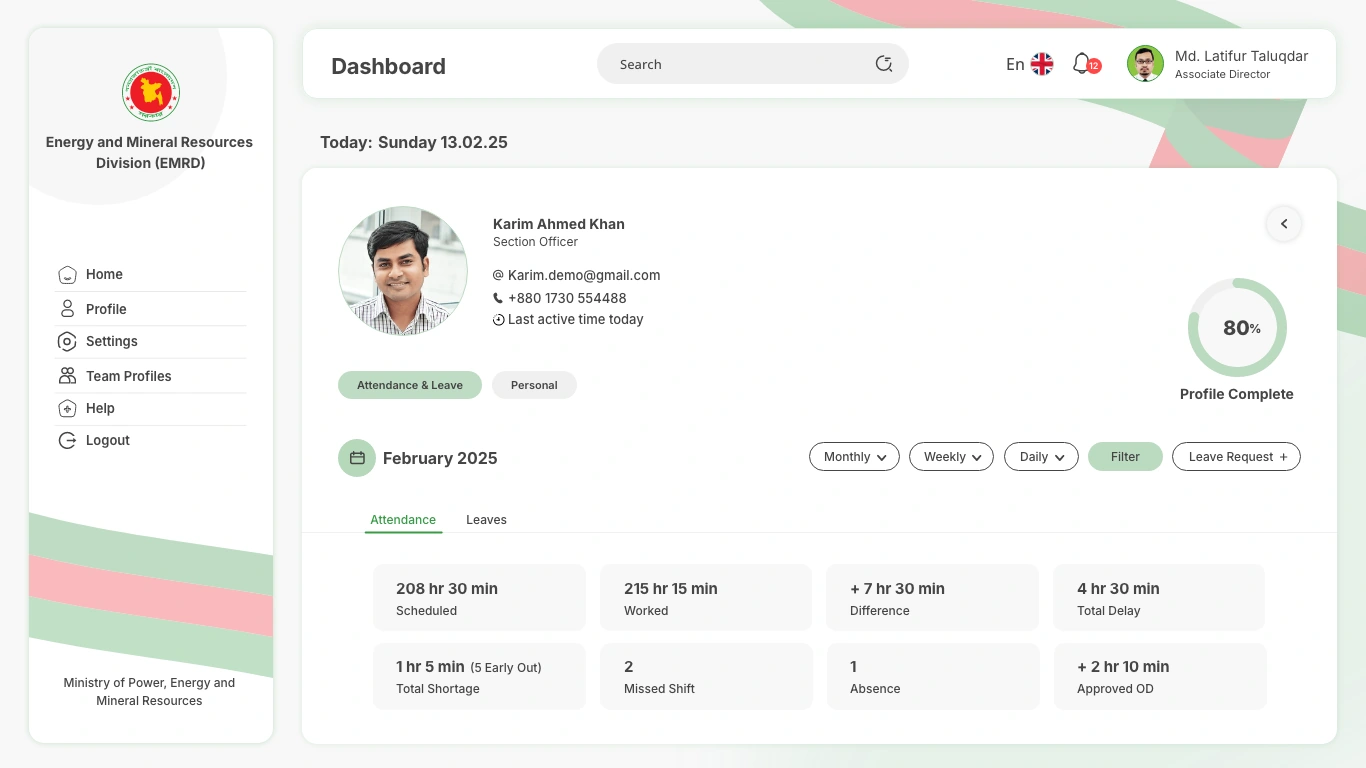Click the Leave Request + button

point(1236,457)
